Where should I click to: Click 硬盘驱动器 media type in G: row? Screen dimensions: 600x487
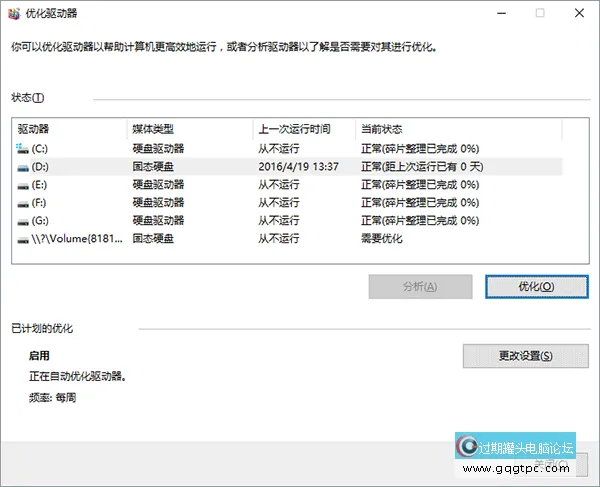click(158, 221)
